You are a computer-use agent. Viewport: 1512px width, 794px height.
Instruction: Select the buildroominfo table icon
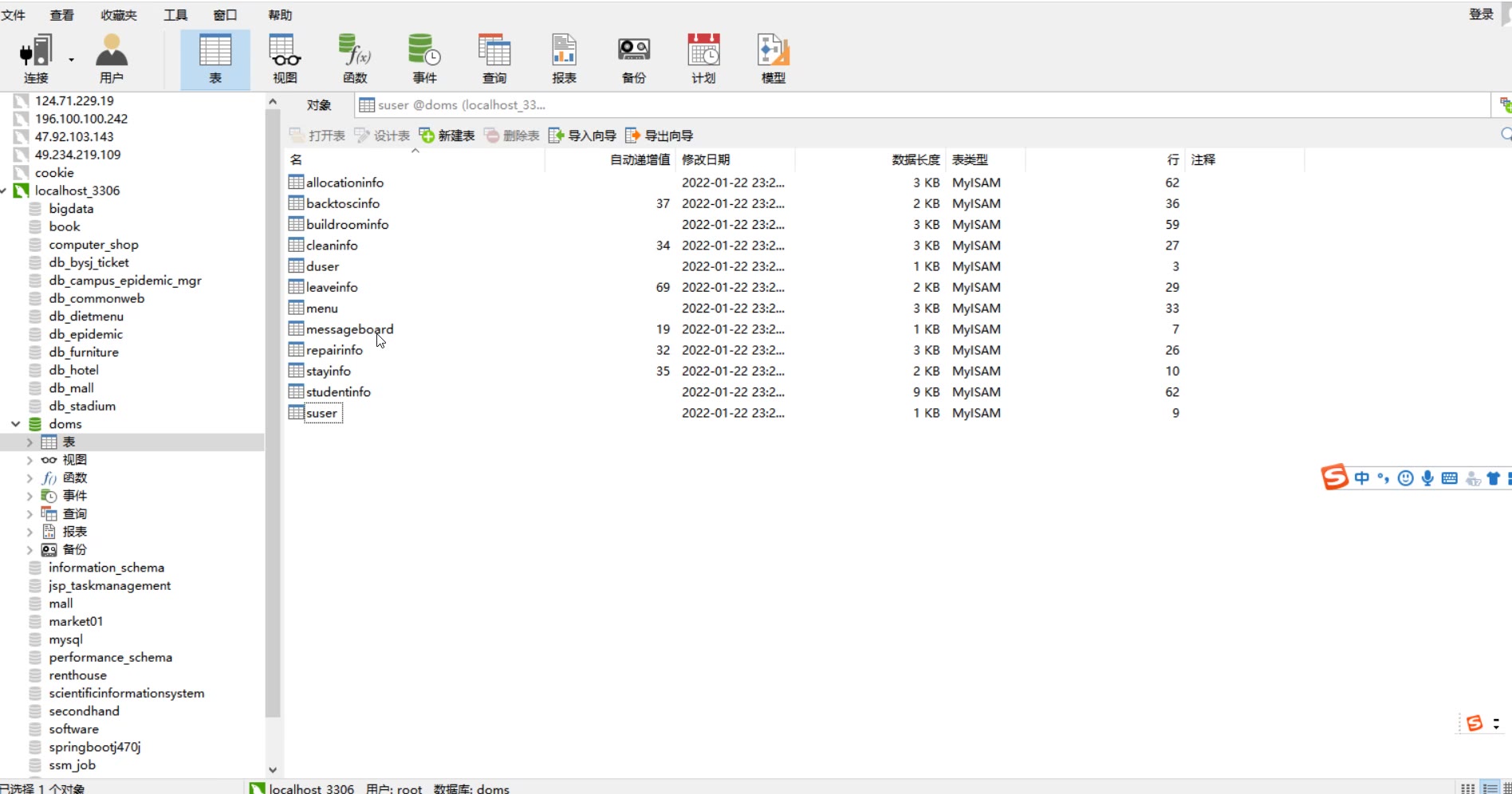tap(296, 224)
